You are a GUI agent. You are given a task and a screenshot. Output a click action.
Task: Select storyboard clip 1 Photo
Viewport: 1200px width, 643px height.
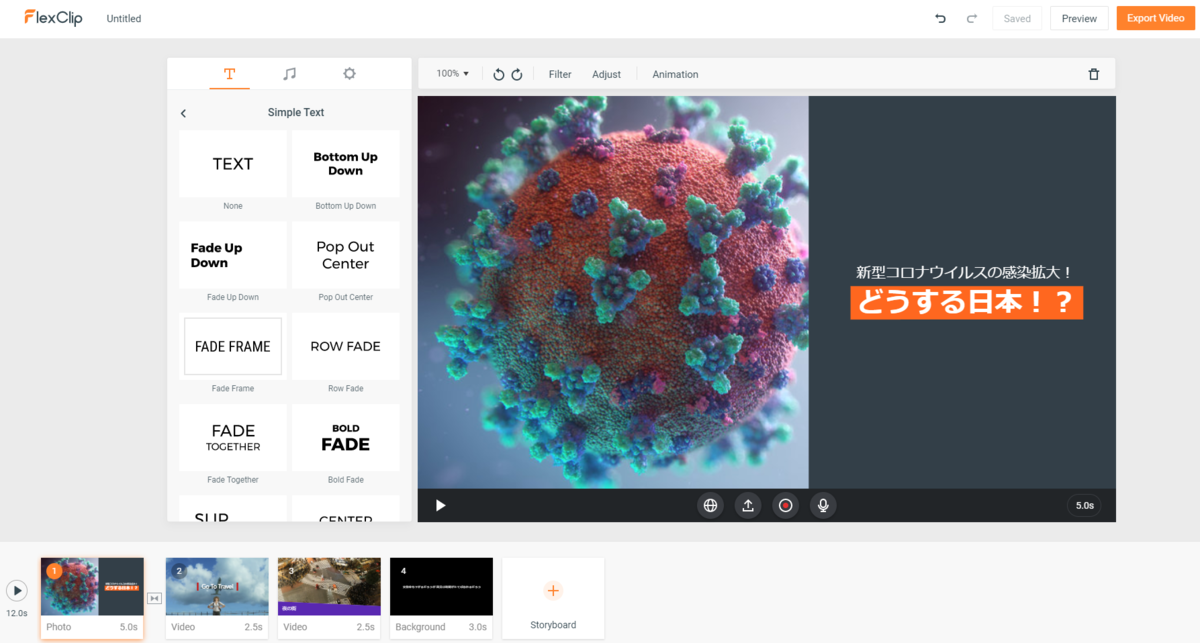tap(92, 598)
